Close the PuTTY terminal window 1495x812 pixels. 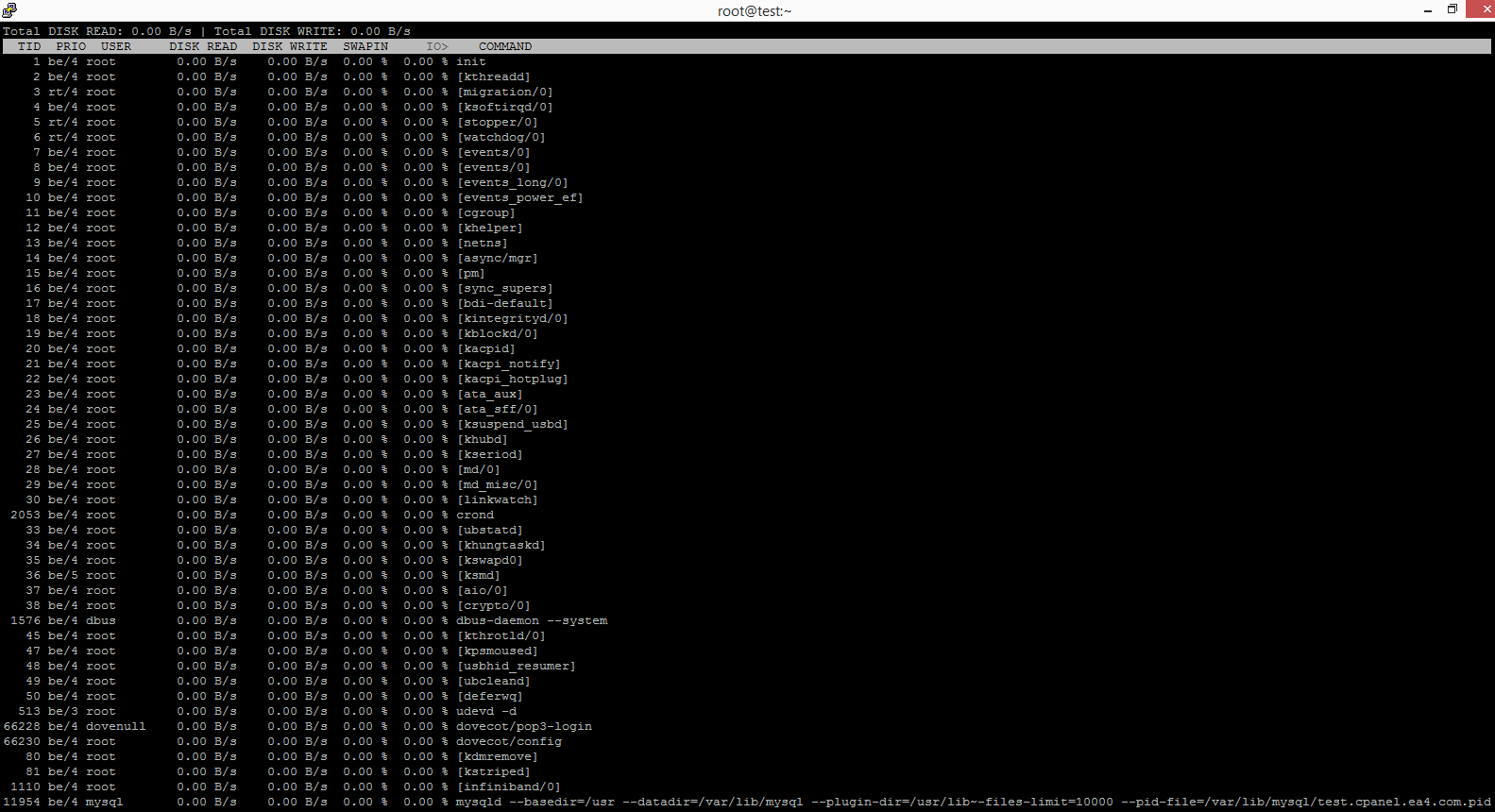click(x=1480, y=10)
